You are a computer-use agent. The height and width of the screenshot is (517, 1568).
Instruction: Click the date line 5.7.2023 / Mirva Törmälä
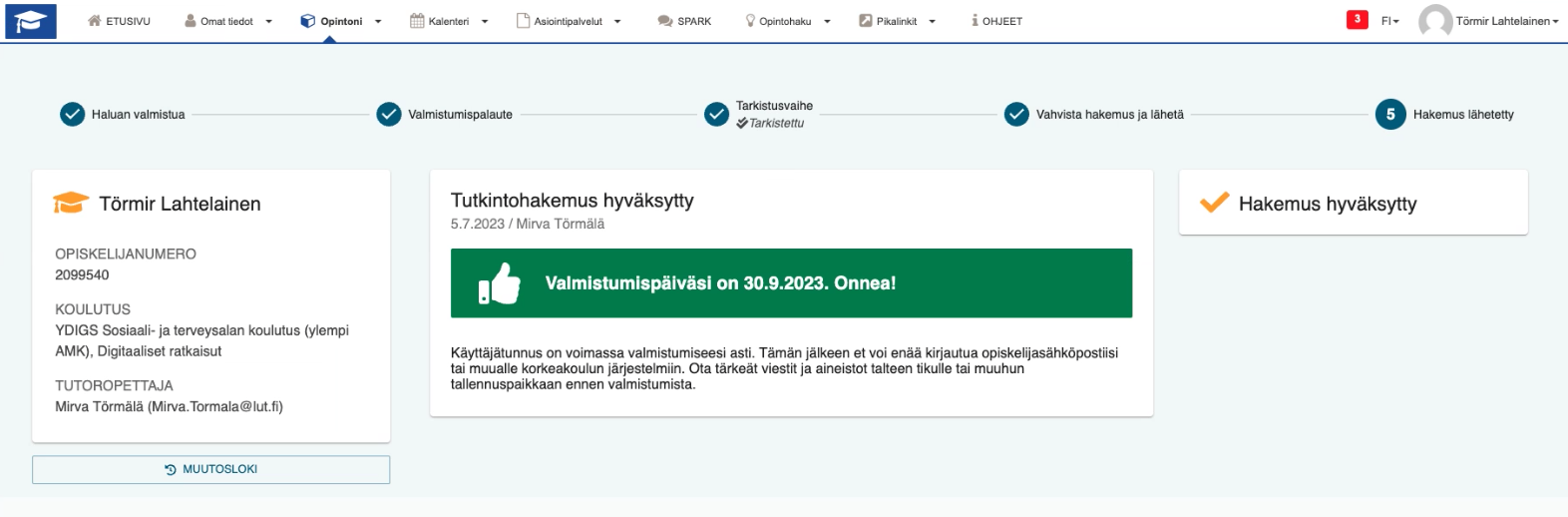(x=528, y=224)
